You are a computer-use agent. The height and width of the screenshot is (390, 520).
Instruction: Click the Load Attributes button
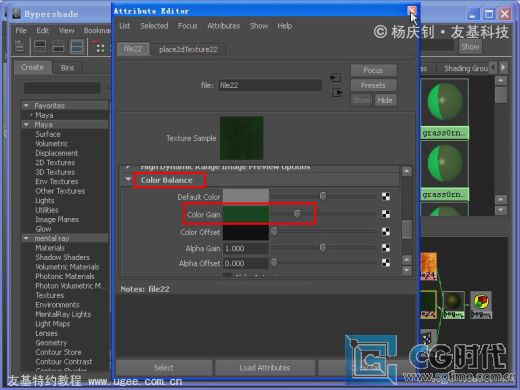265,368
